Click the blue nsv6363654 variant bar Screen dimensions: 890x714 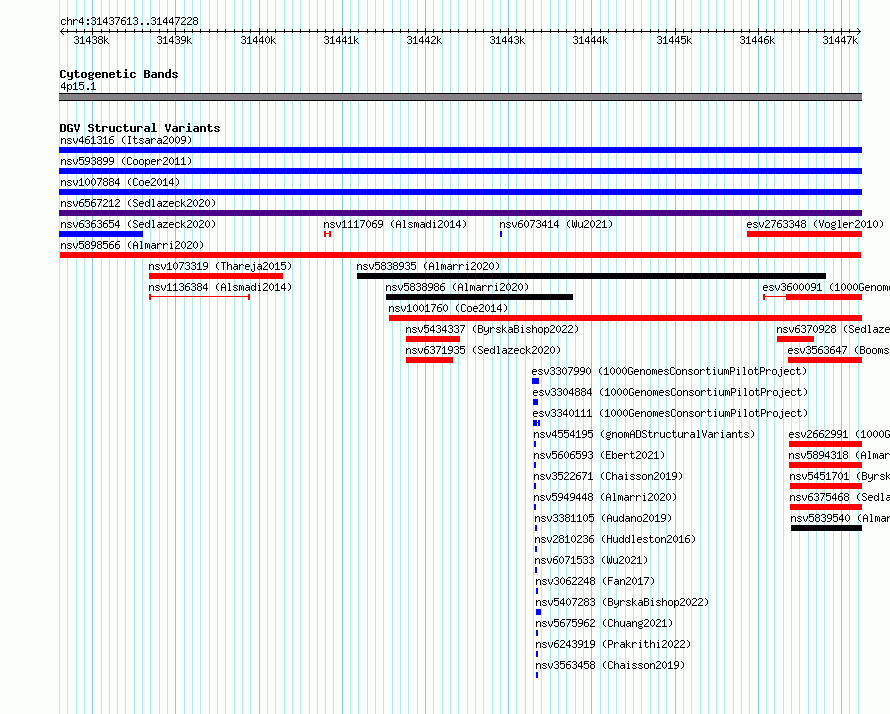[101, 234]
